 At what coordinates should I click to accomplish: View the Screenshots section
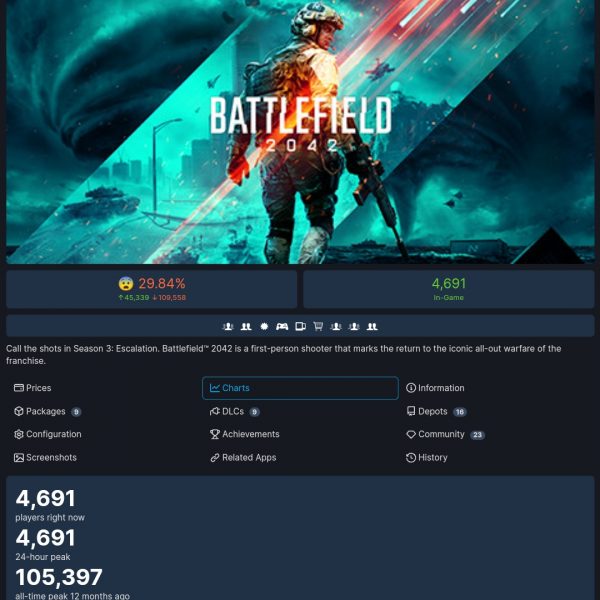tap(45, 458)
